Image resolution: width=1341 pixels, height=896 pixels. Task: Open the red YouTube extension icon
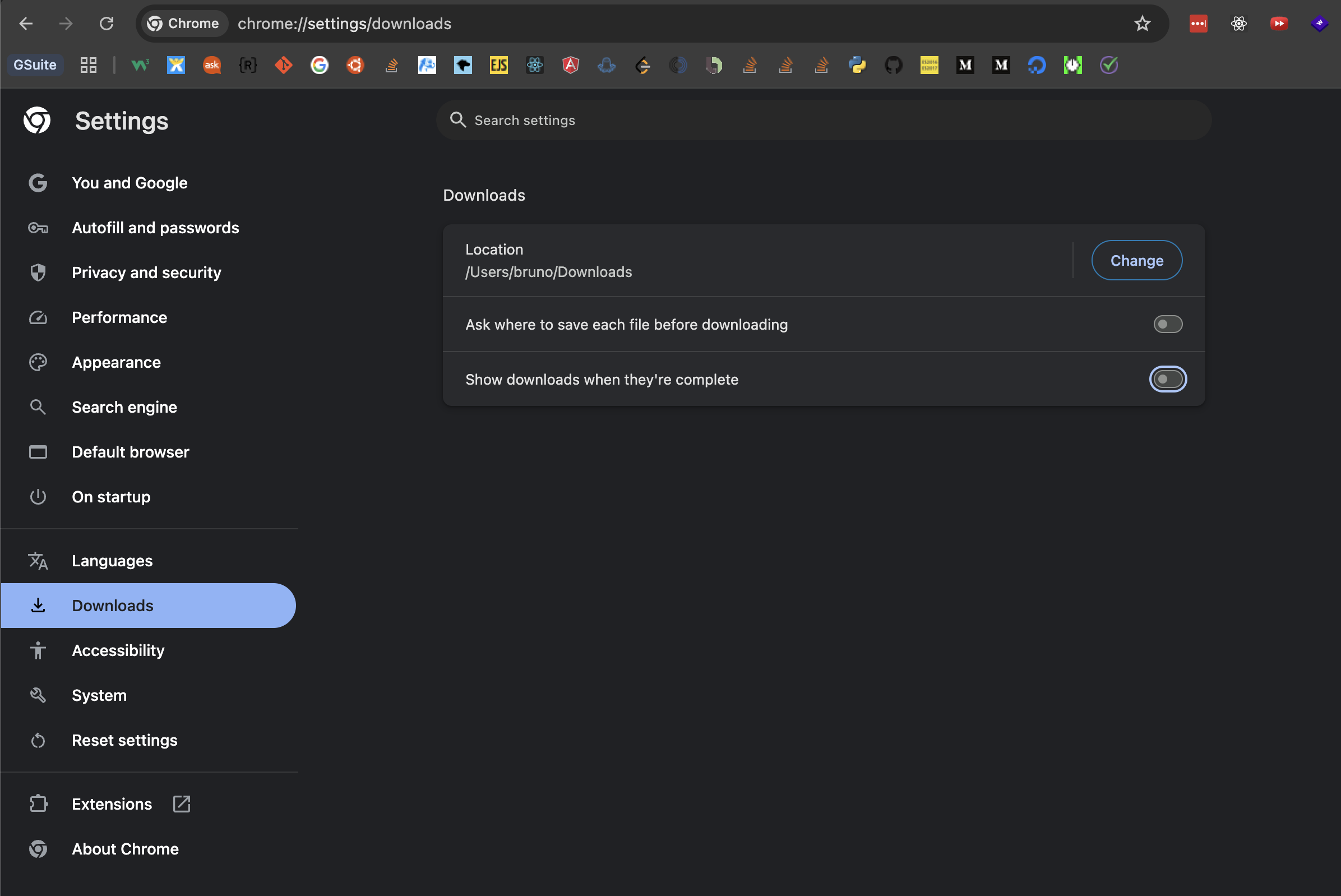click(1279, 24)
